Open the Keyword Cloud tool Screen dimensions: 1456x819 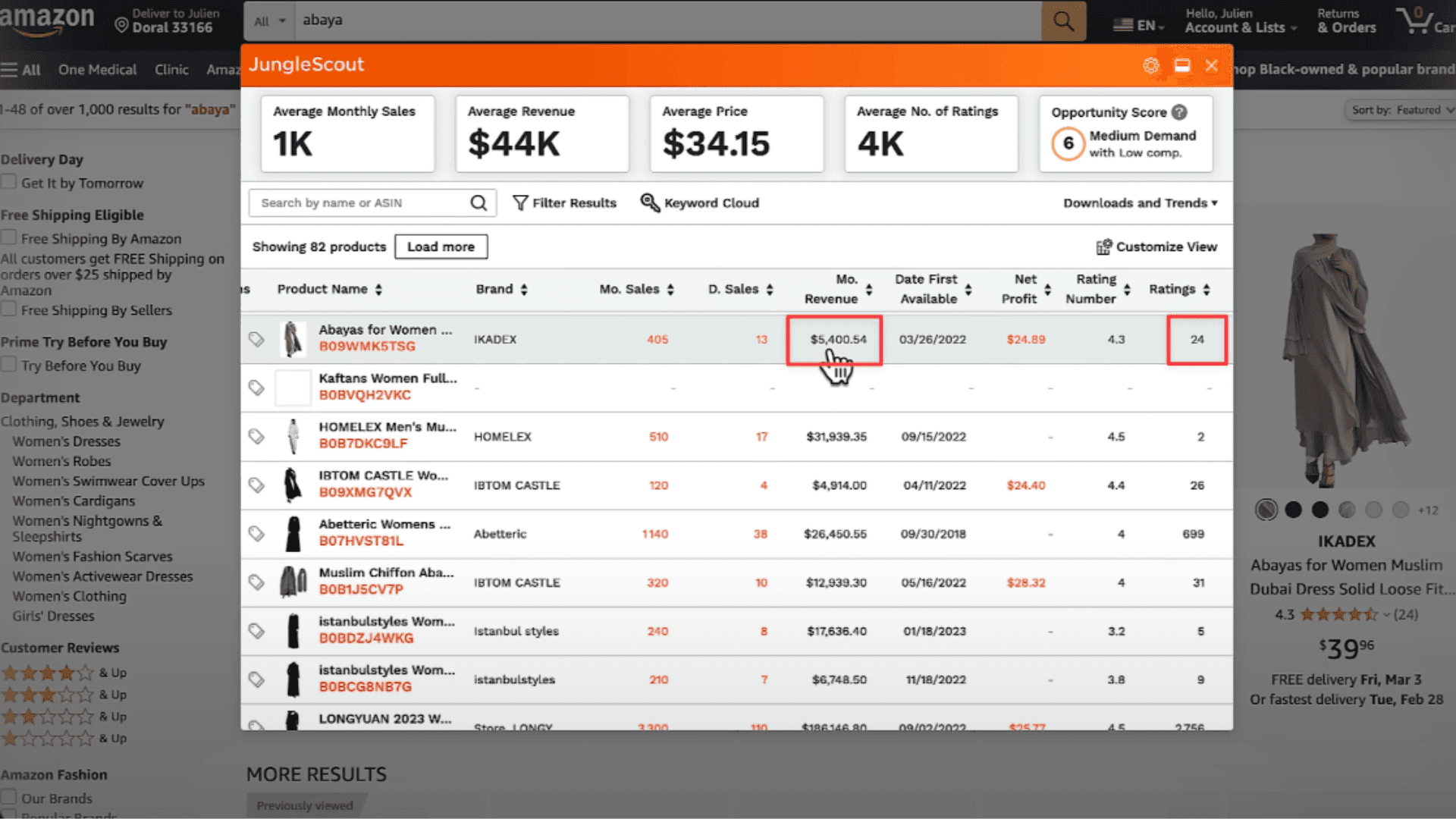(x=699, y=202)
